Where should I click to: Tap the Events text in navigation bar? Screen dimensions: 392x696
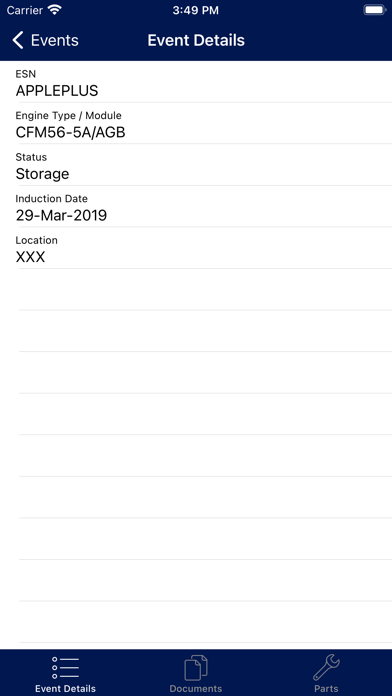pos(55,40)
